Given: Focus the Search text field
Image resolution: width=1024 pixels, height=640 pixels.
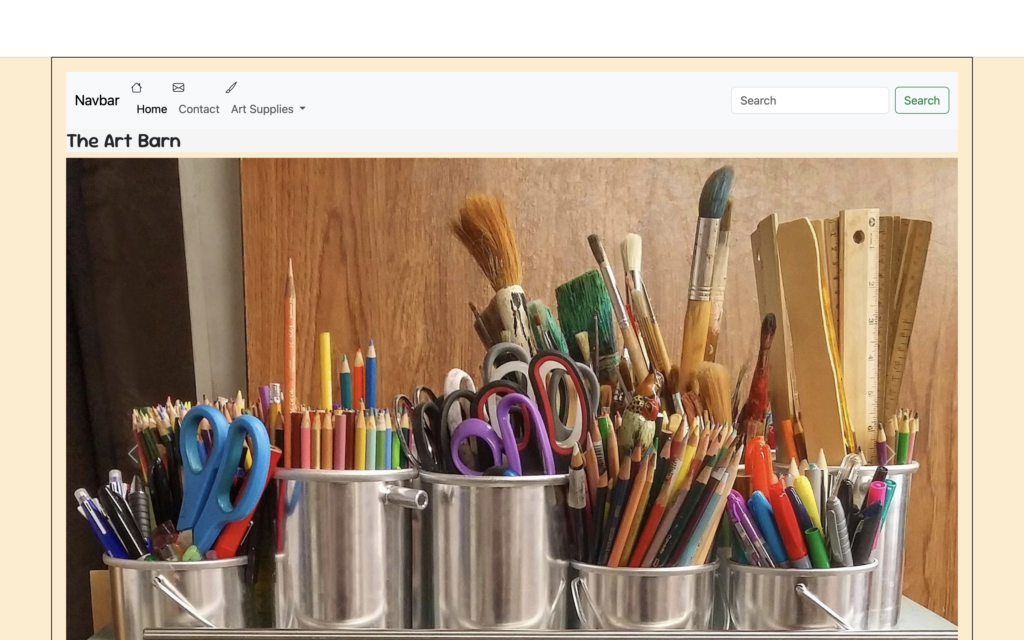Looking at the screenshot, I should [x=810, y=101].
